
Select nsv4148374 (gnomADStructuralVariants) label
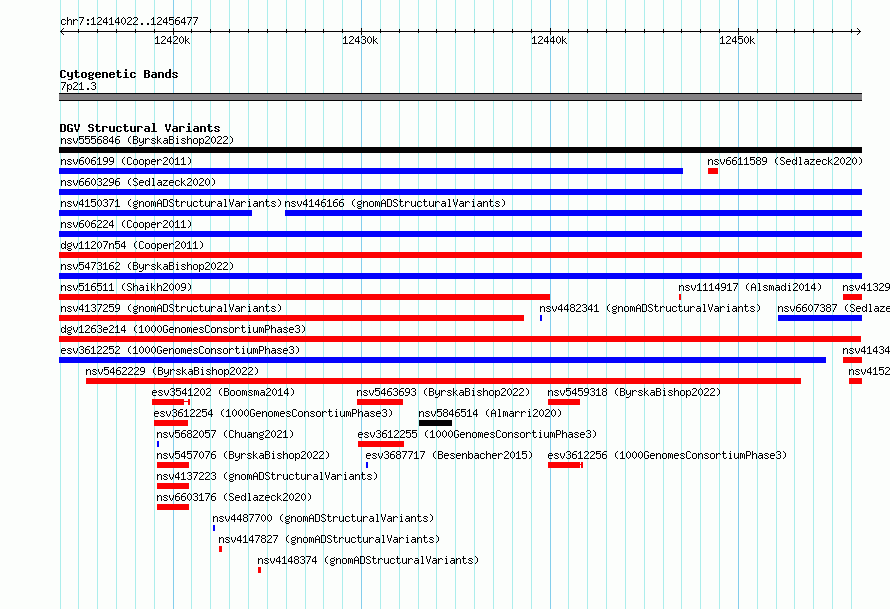pyautogui.click(x=368, y=560)
